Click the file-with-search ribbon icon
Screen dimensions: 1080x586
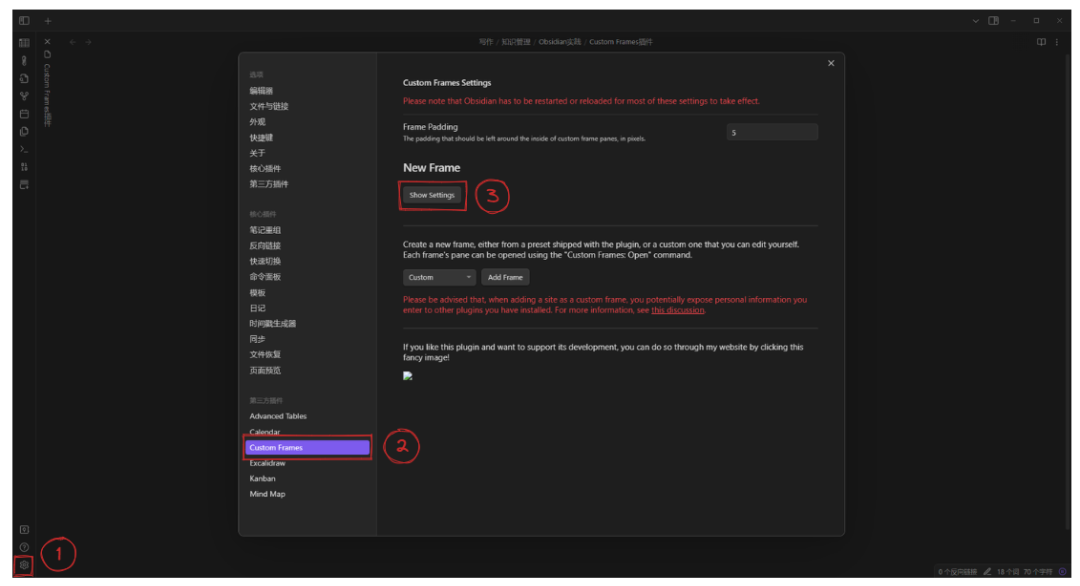(x=24, y=78)
